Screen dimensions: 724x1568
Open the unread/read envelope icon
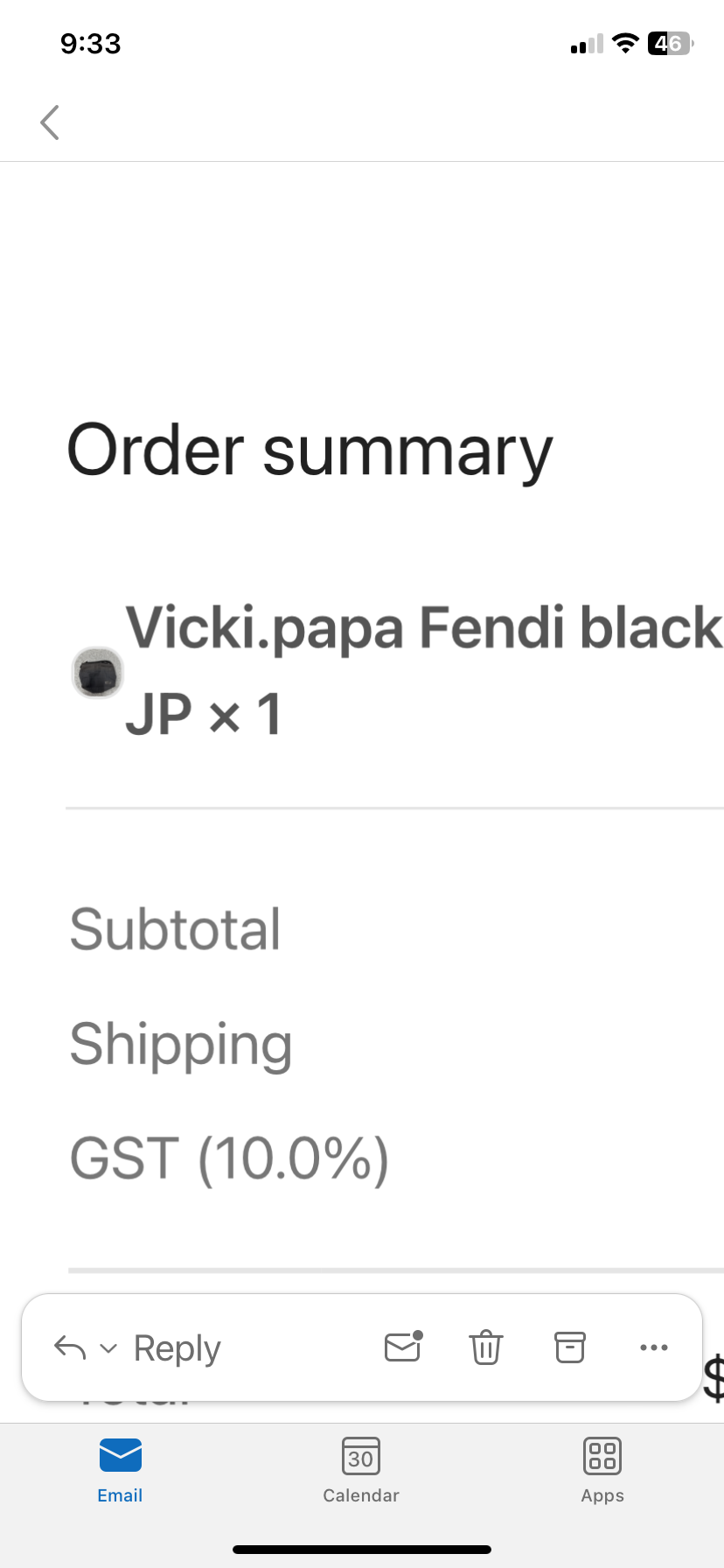click(x=403, y=1347)
